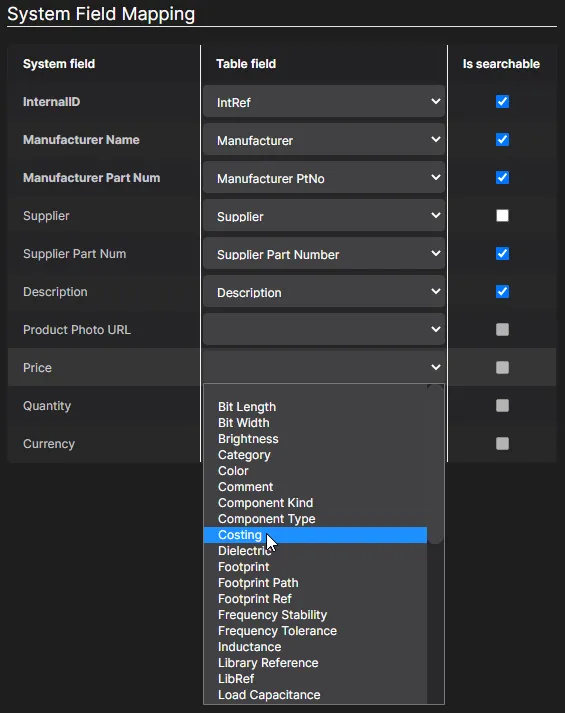Select the highlighted Costing option

(x=315, y=535)
